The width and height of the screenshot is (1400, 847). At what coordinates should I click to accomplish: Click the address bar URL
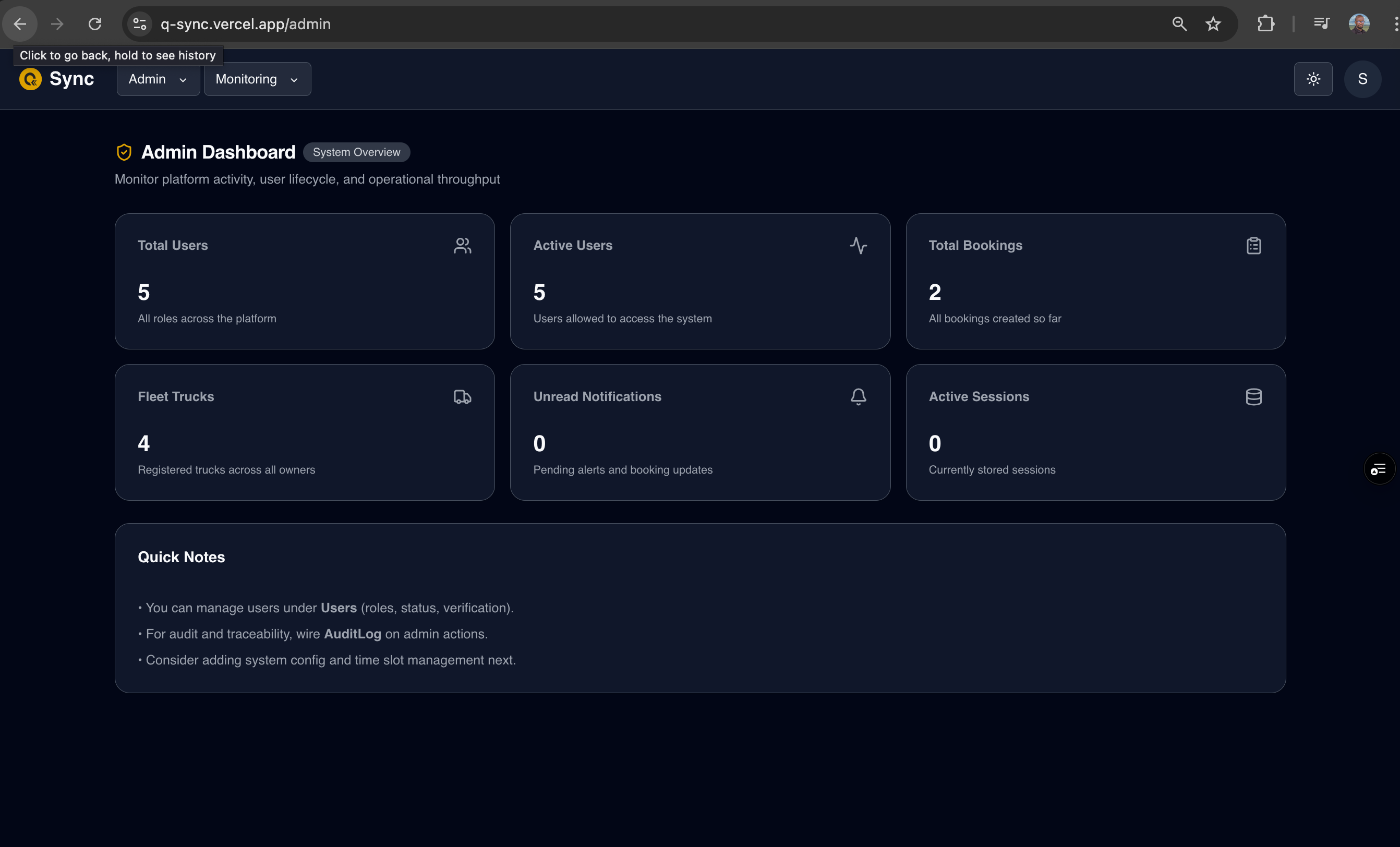(246, 24)
